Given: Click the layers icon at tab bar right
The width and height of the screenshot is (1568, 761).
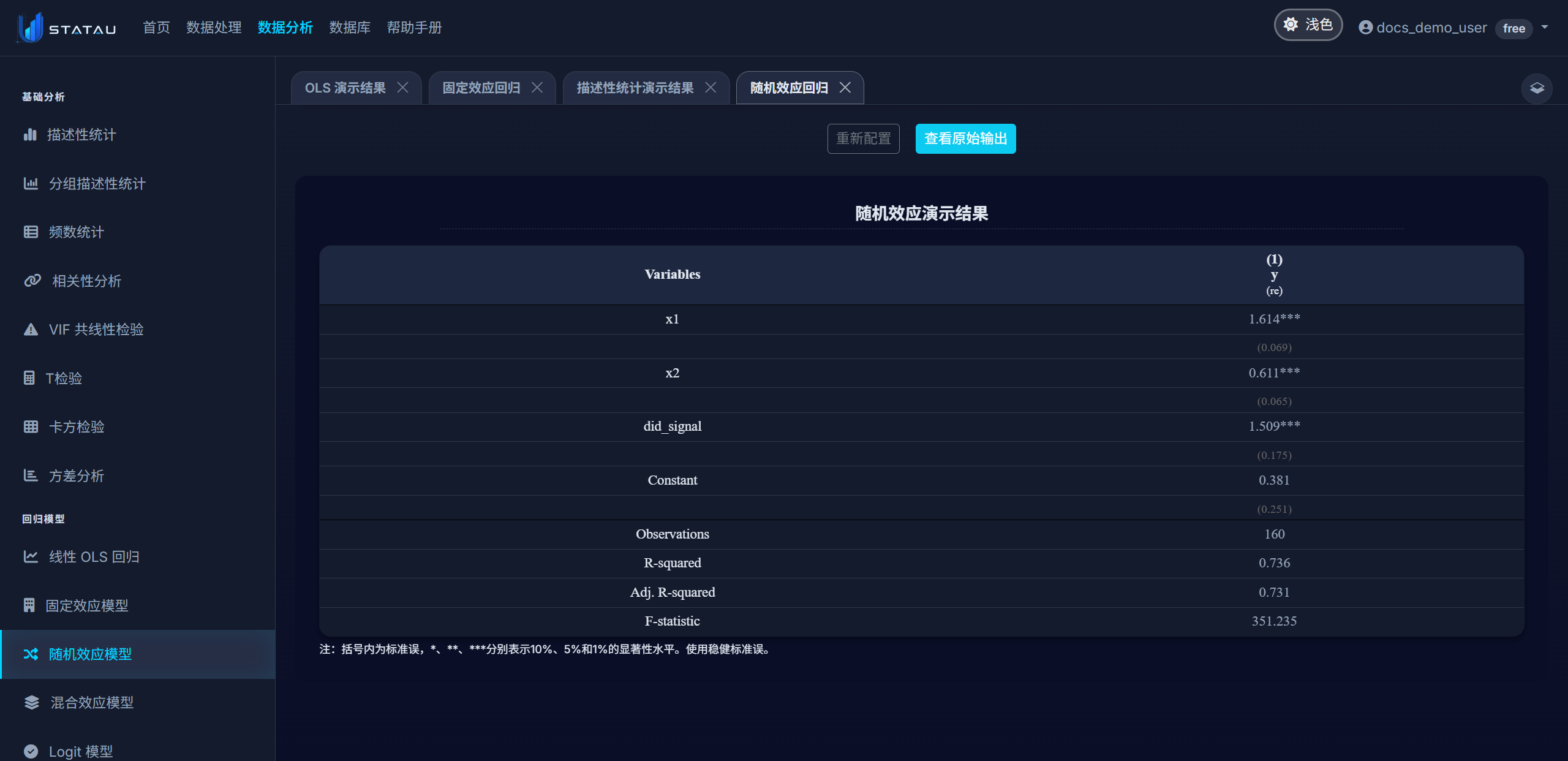Looking at the screenshot, I should [x=1537, y=88].
